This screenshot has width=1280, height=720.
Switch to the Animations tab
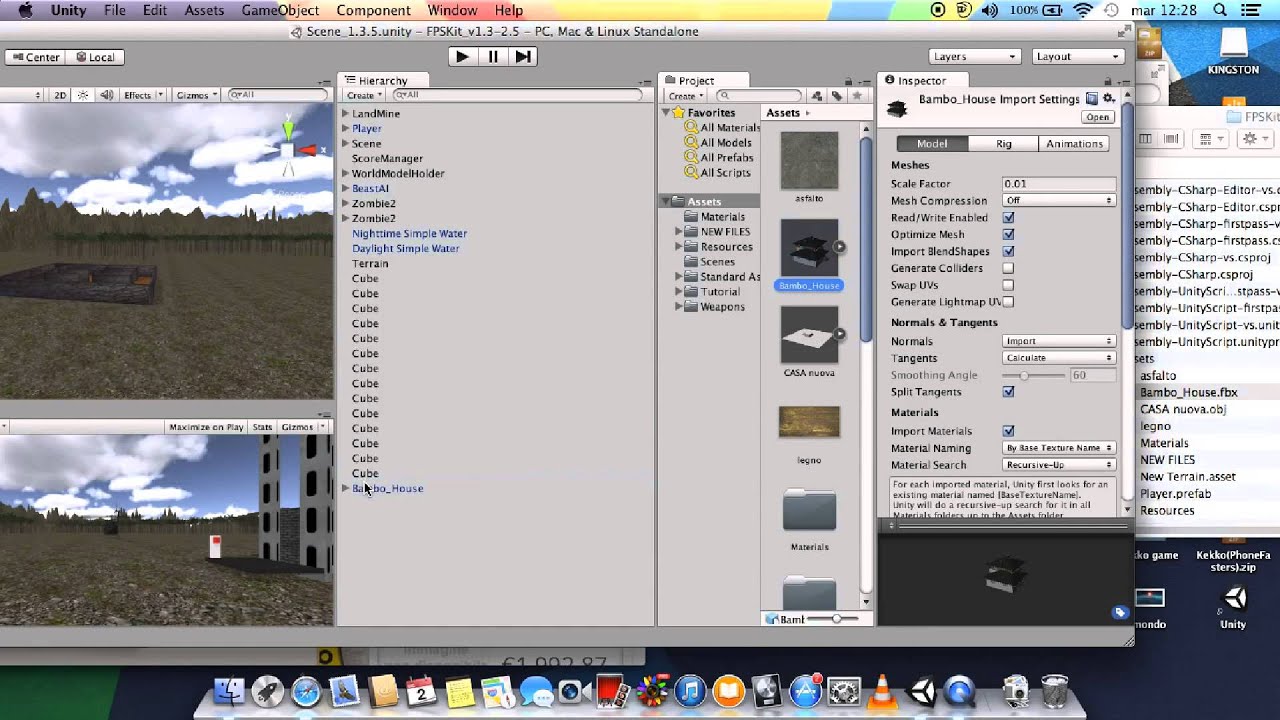(x=1074, y=144)
